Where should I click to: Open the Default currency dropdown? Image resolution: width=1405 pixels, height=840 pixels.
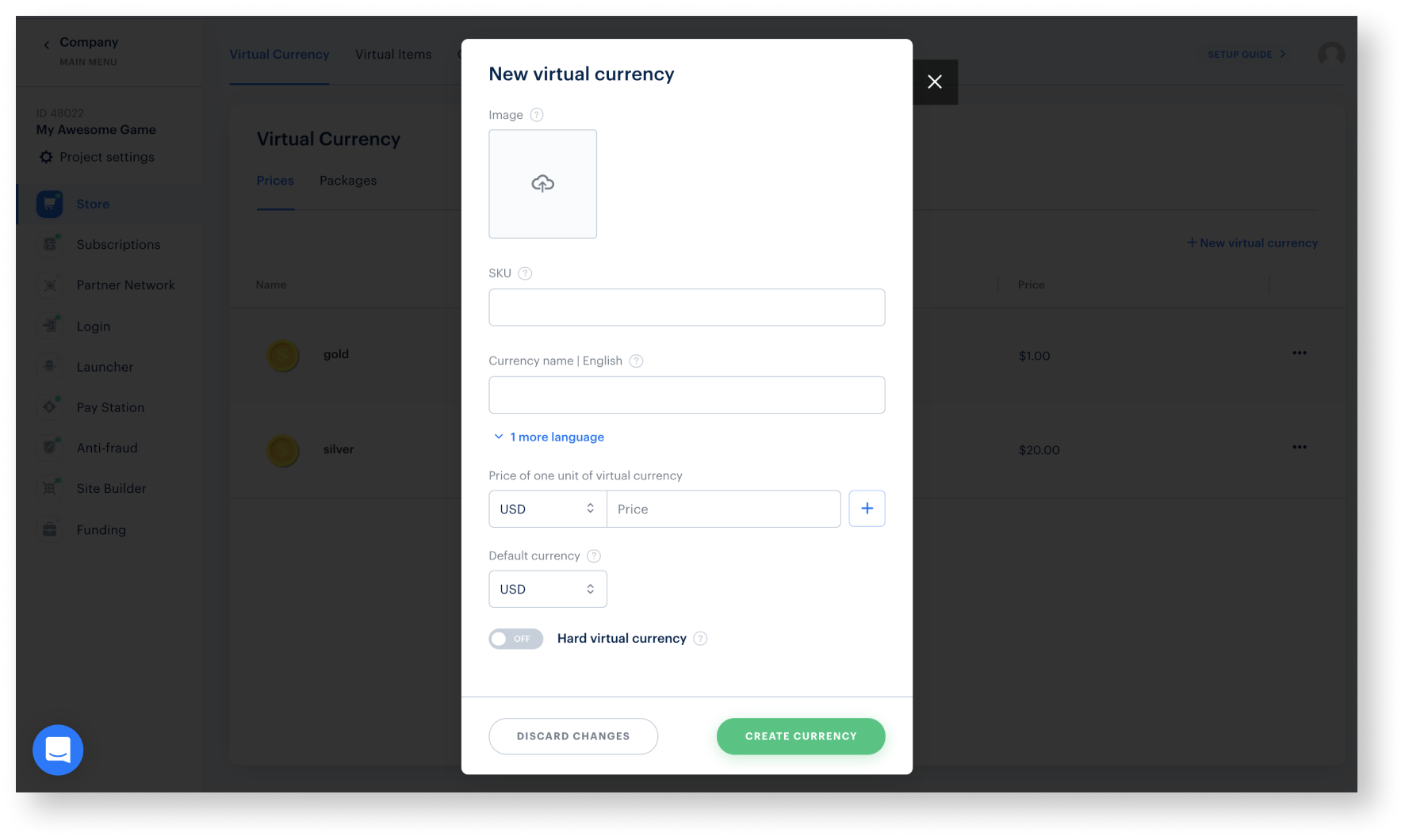[547, 589]
